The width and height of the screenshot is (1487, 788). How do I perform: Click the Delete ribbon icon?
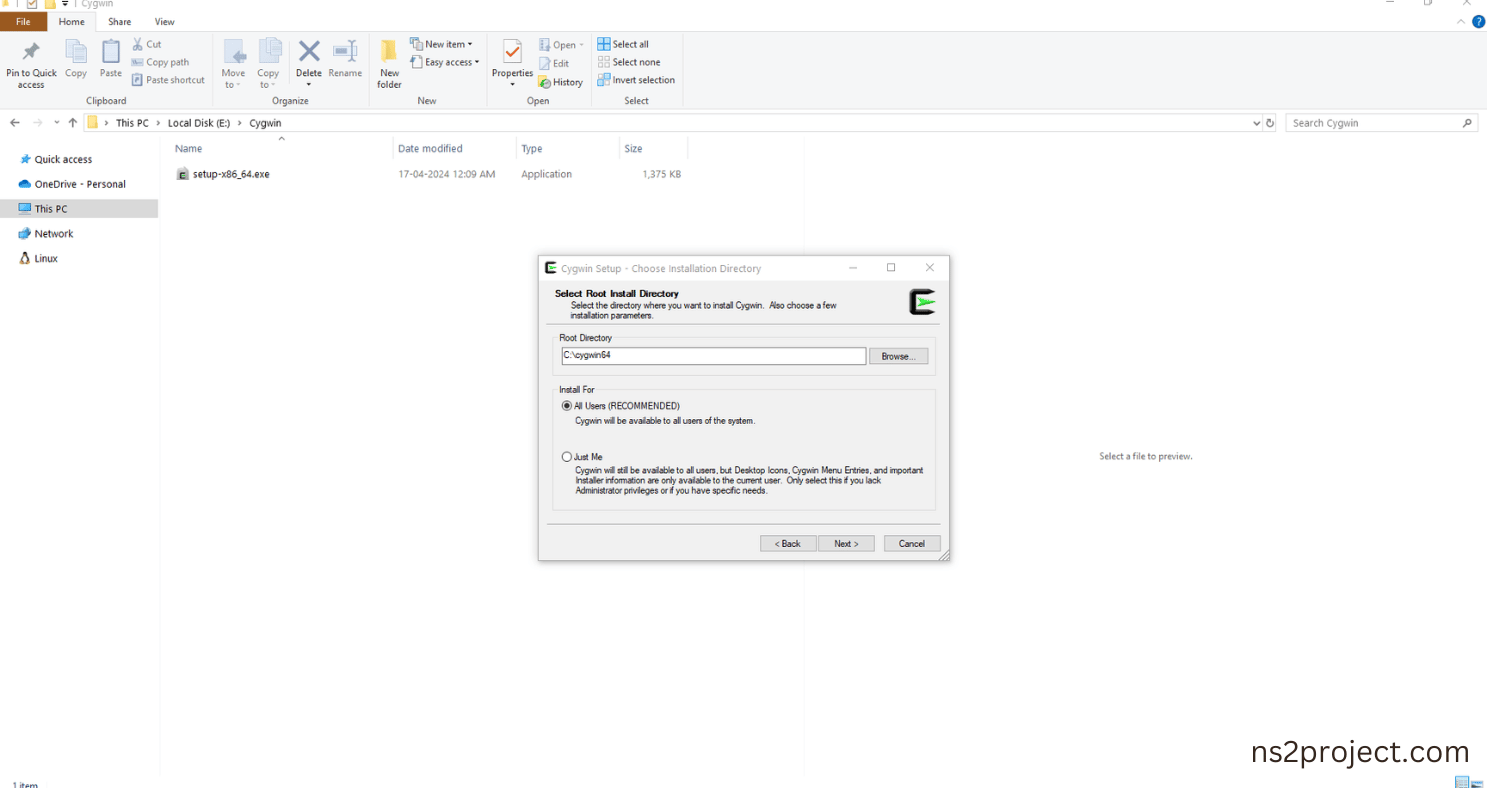(309, 52)
